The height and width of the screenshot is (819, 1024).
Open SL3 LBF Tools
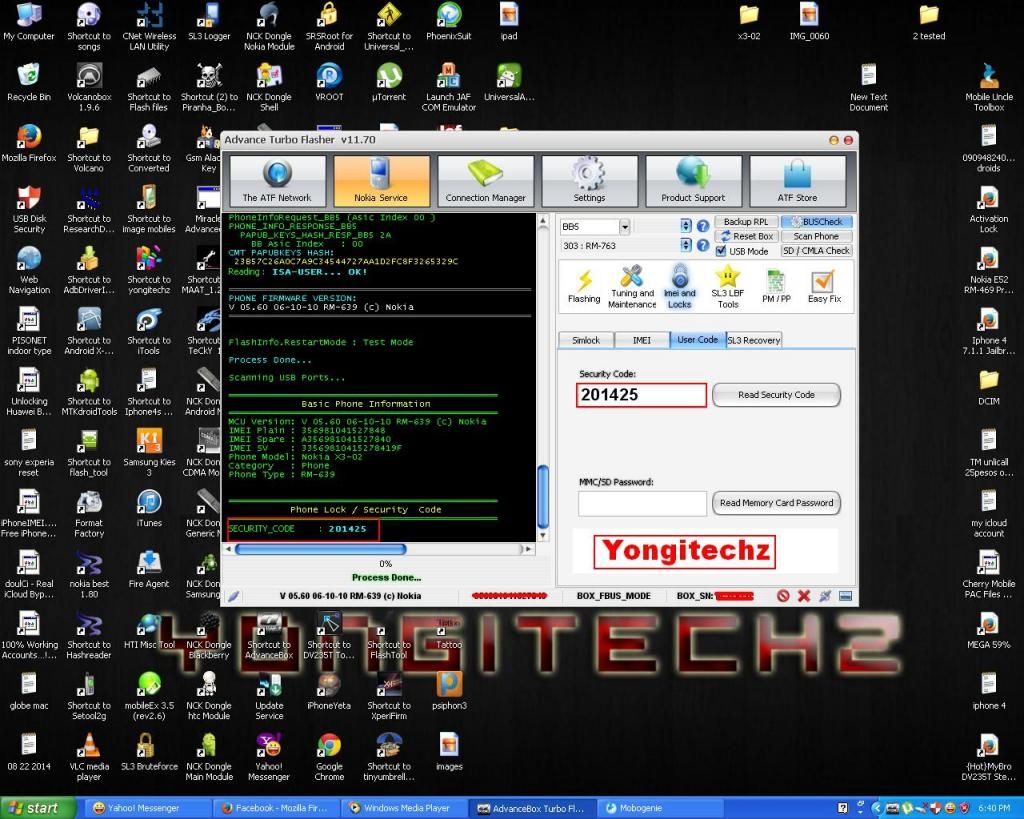(727, 285)
